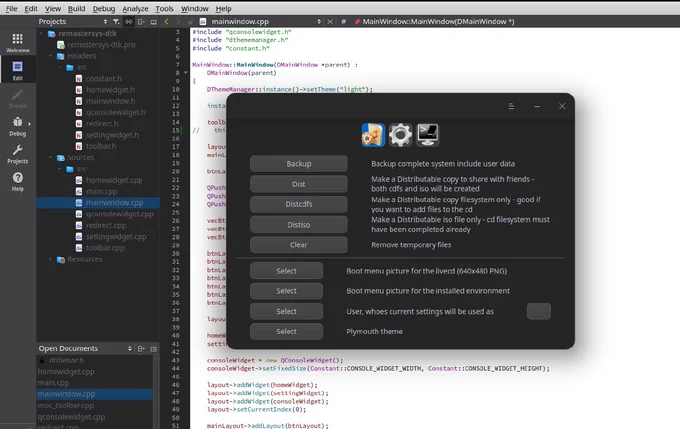Viewport: 680px width, 429px height.
Task: Open the Tools menu
Action: [164, 8]
